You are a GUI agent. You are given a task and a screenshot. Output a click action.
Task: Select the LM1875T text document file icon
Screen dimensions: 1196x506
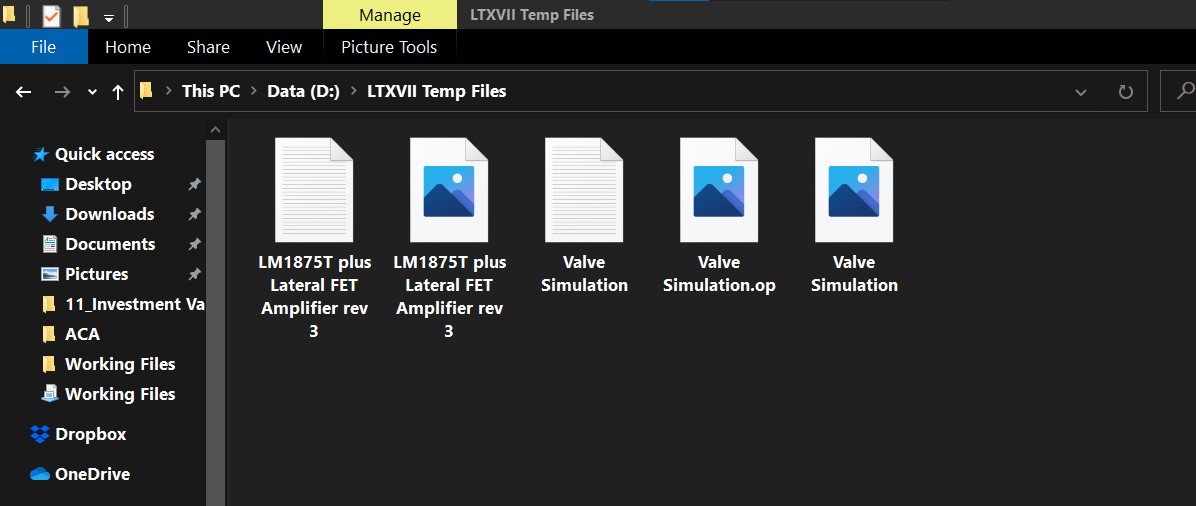point(313,190)
